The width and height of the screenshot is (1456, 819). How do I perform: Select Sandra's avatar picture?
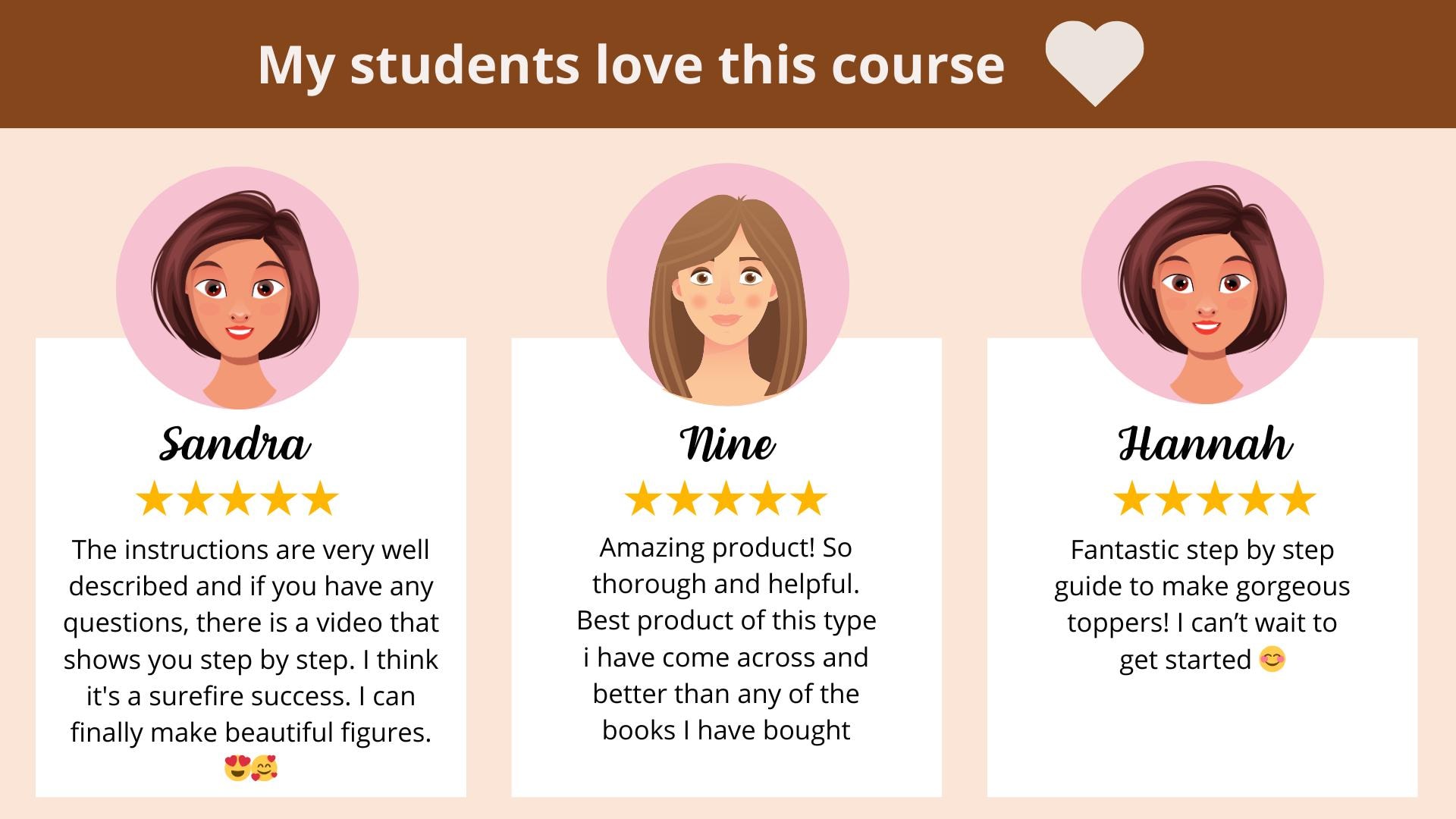point(237,288)
